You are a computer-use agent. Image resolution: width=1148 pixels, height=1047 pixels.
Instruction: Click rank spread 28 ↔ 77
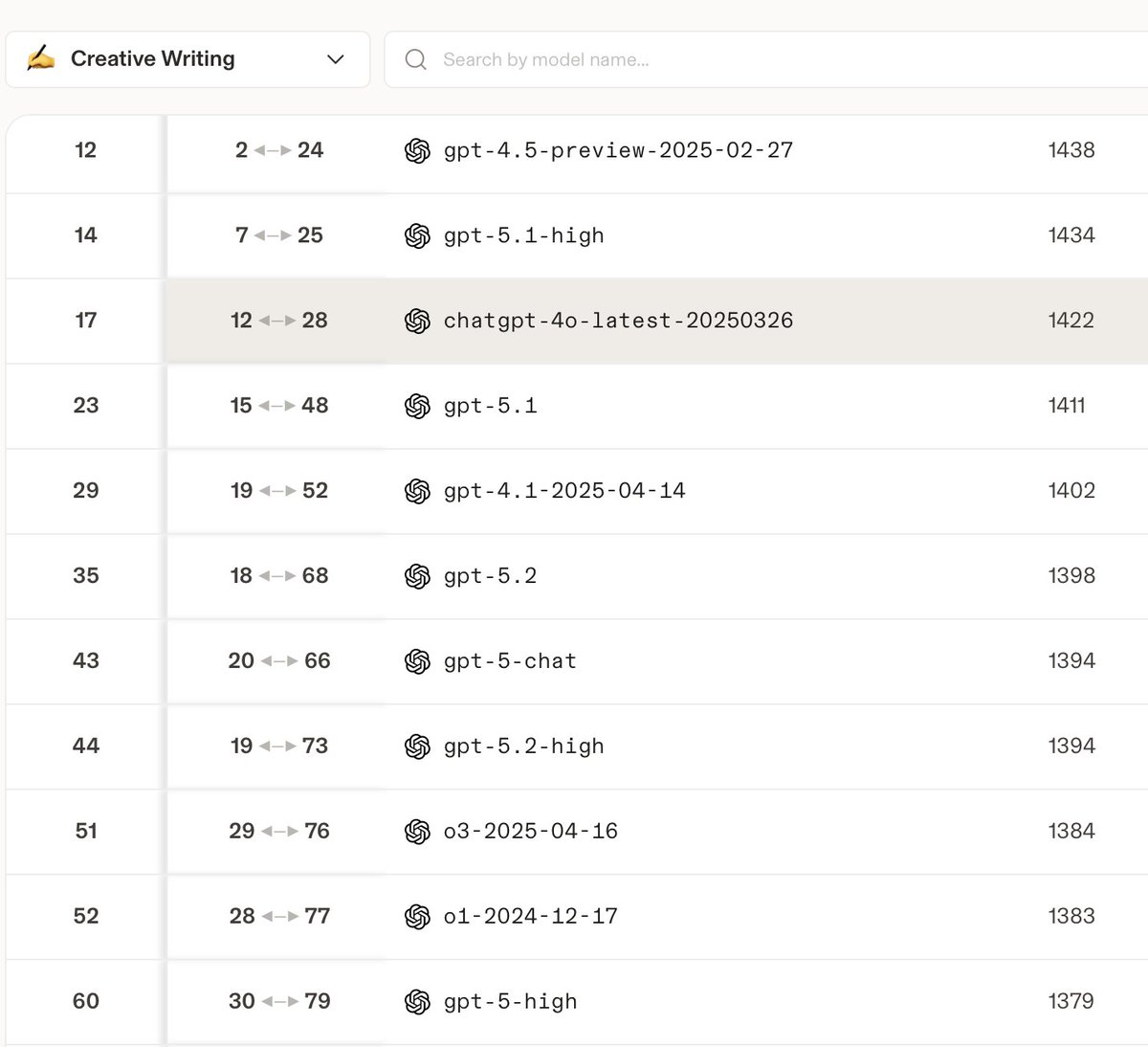pos(279,917)
